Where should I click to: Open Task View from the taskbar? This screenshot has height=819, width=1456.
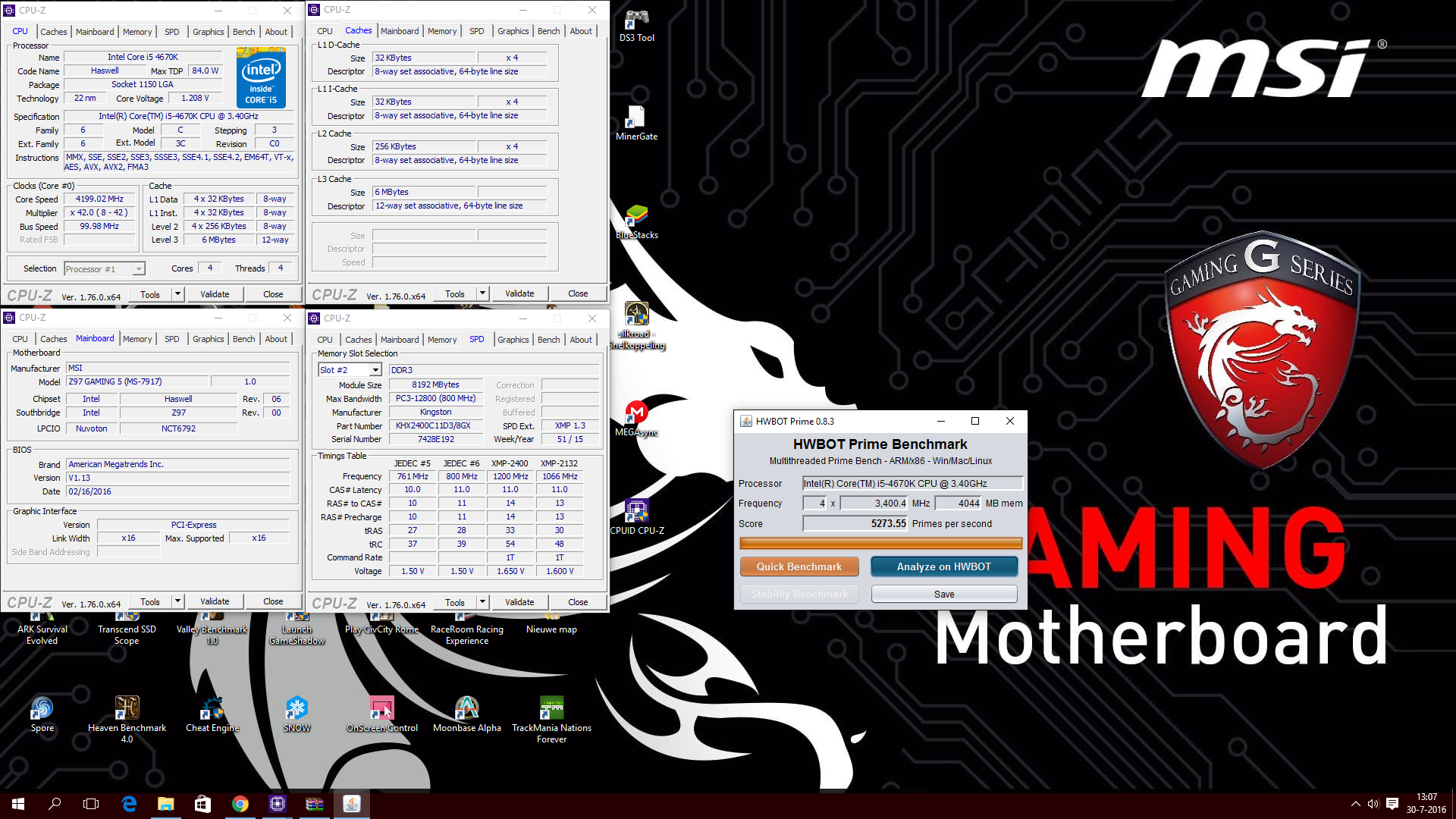point(91,804)
